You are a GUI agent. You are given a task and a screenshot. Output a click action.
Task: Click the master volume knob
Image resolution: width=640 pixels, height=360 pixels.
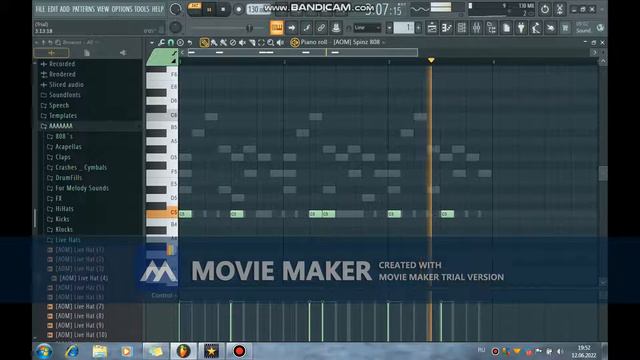click(x=176, y=9)
